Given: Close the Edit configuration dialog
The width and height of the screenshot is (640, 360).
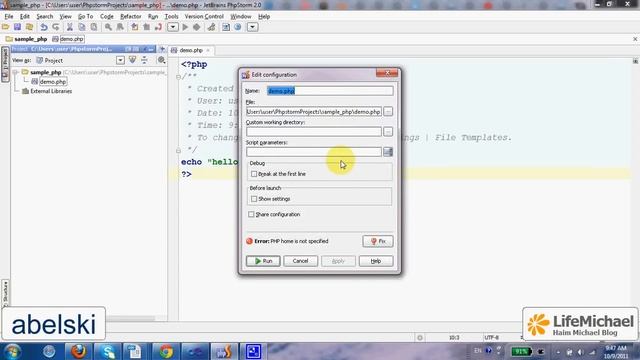Looking at the screenshot, I should coord(387,73).
